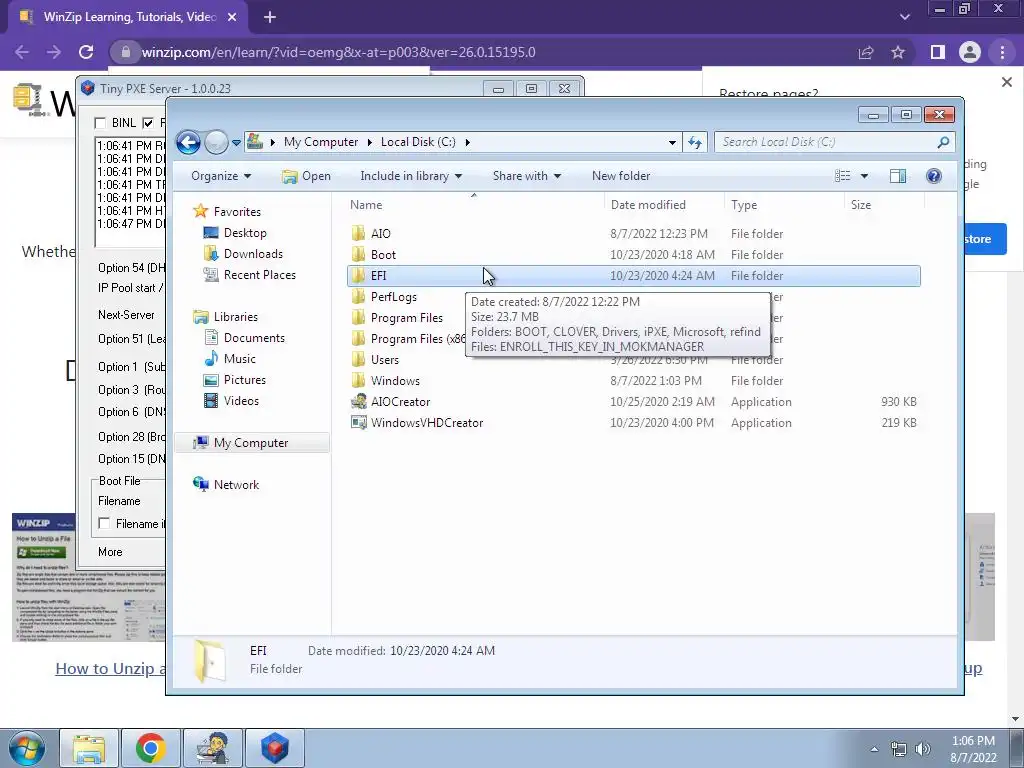Select the AIOCreator application icon
This screenshot has width=1024, height=768.
click(x=359, y=402)
